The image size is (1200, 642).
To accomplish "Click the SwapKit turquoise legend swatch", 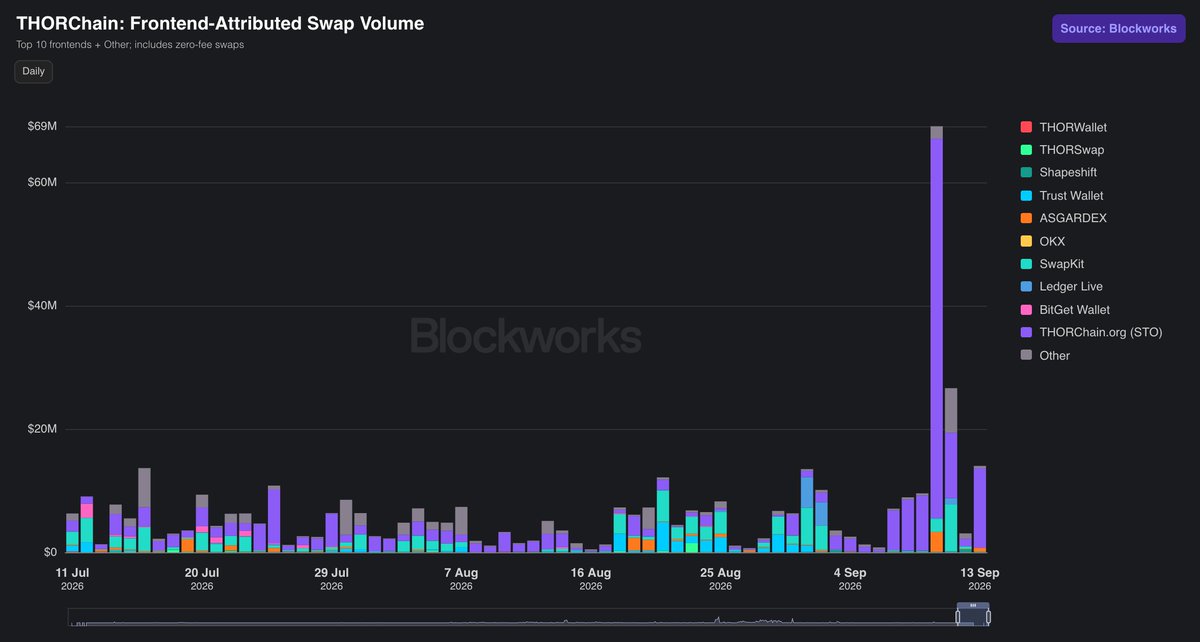I will coord(1025,264).
